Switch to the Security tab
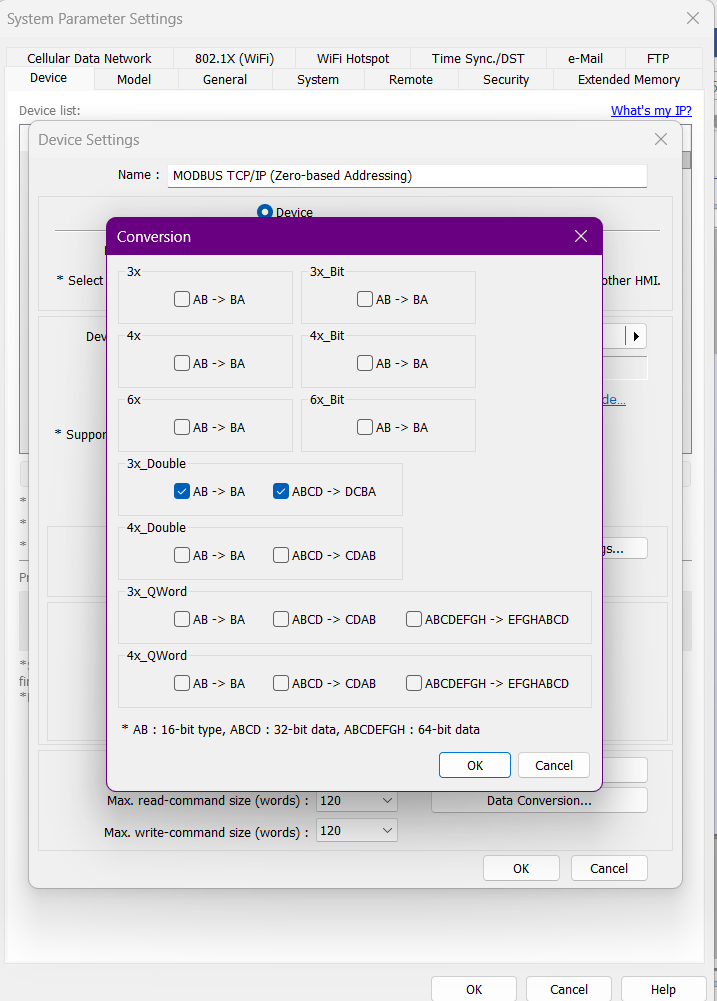 [x=506, y=79]
